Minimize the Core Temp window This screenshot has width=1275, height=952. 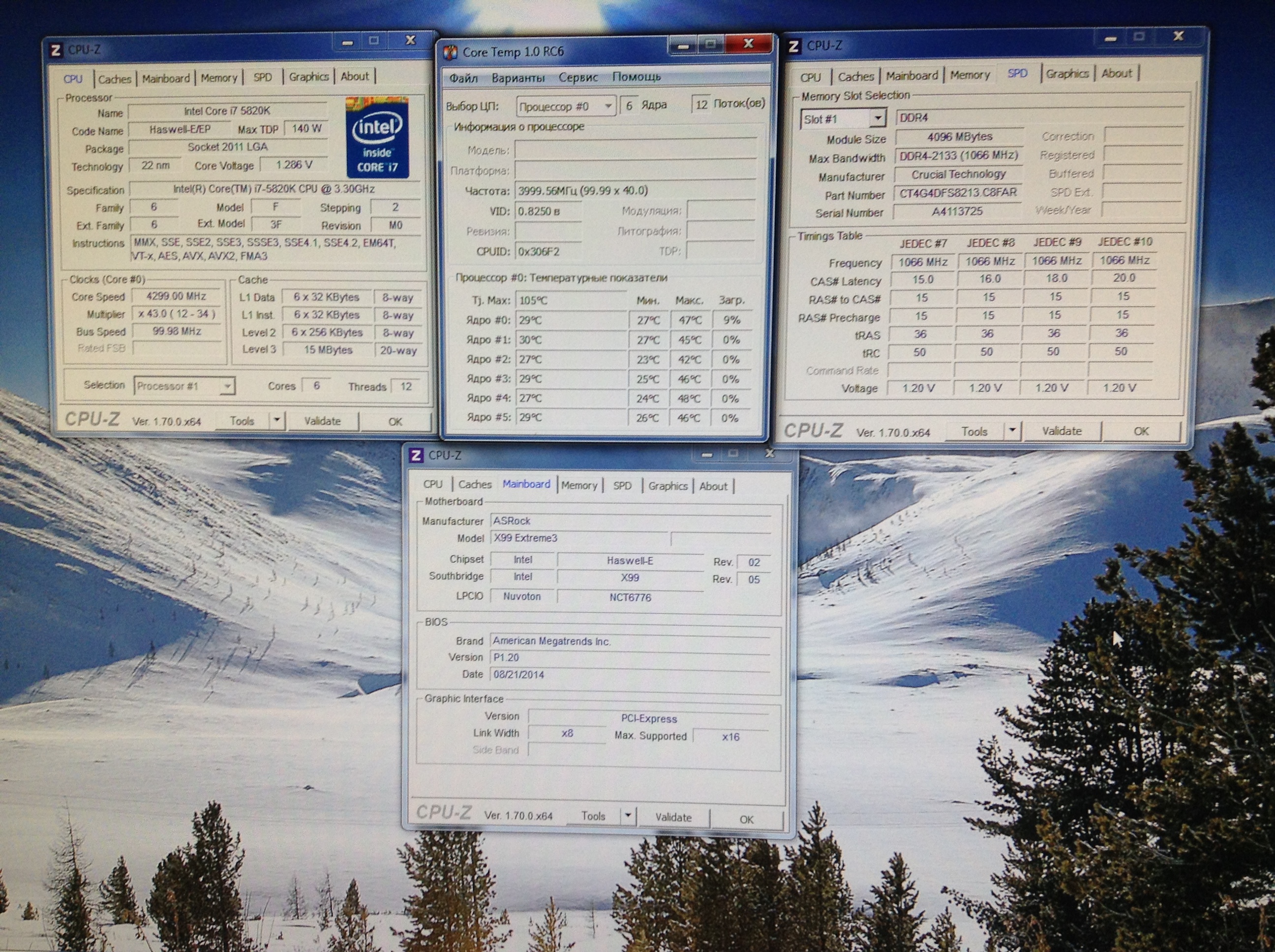coord(684,45)
